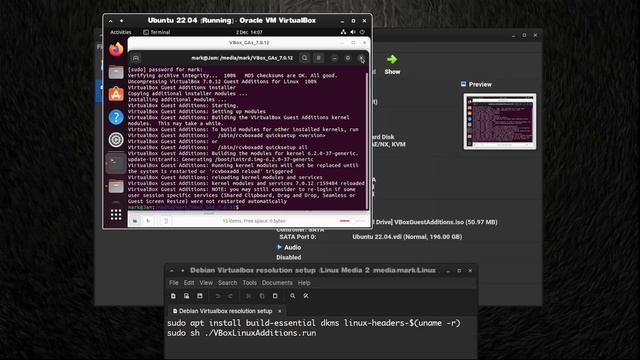640x360 pixels.
Task: Click the volume icon in Ubuntu top bar
Action: tap(353, 32)
